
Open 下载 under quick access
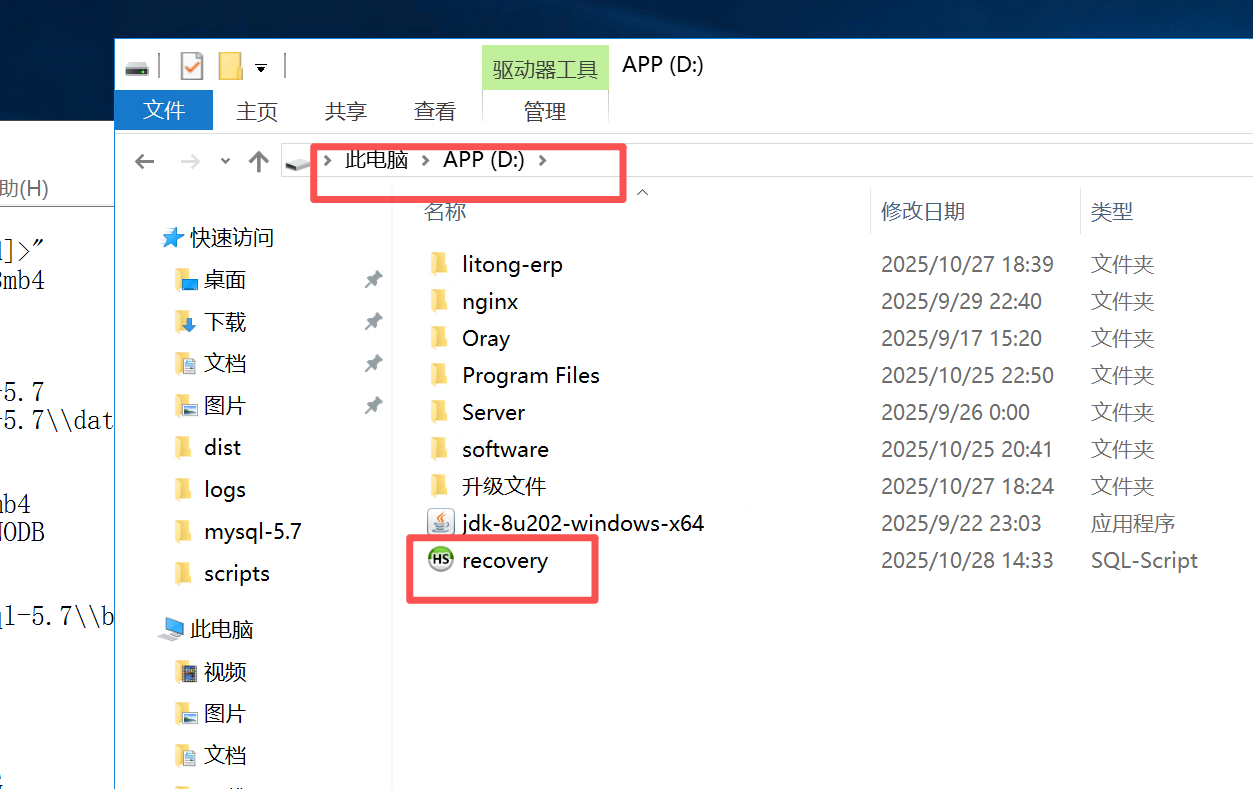pos(225,322)
